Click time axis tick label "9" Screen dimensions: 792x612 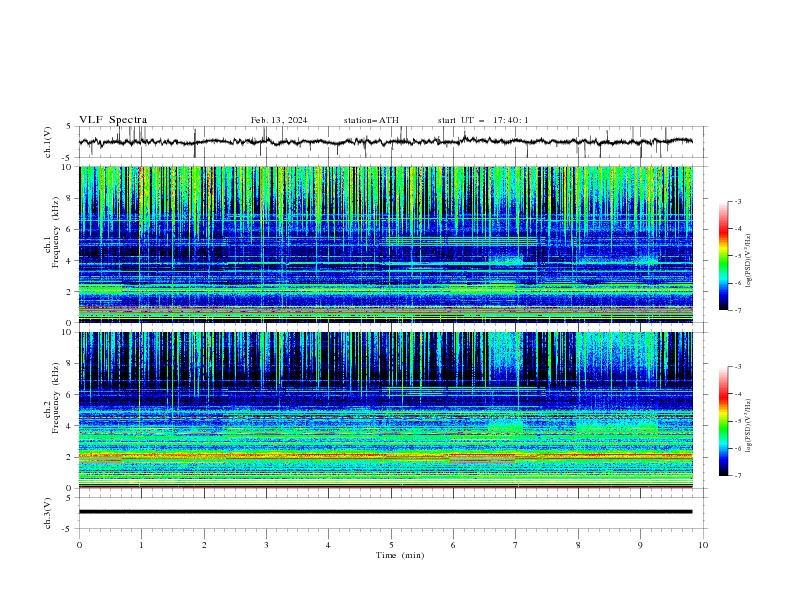click(640, 545)
